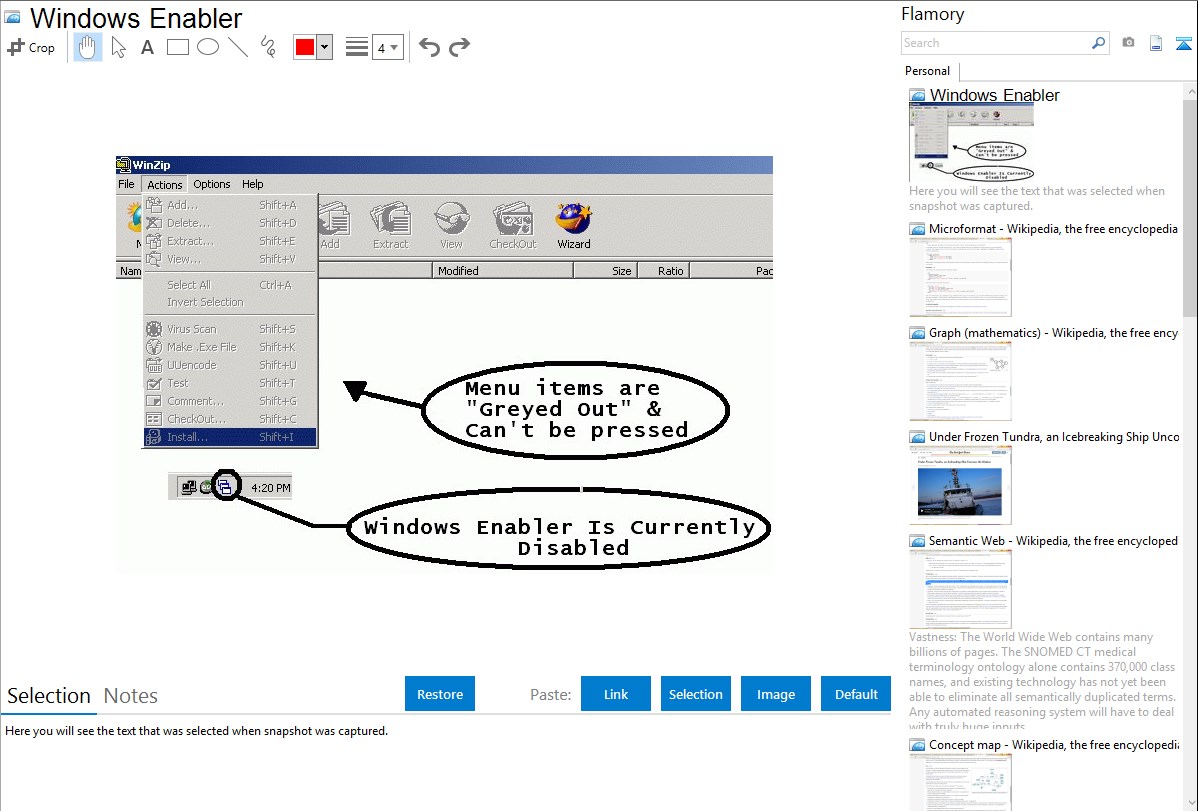1198x811 pixels.
Task: Click the snapshot icon beside main title
Action: tap(12, 17)
